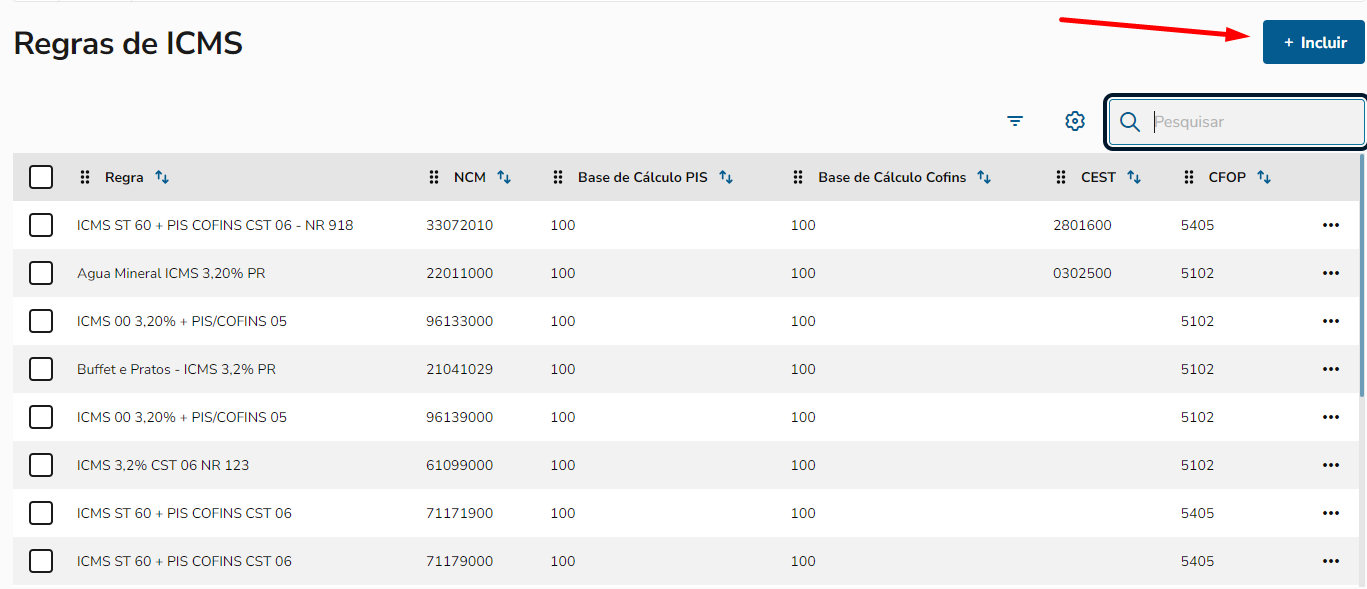1367x589 pixels.
Task: Select checkbox for NCM 96139000 row
Action: [x=41, y=417]
